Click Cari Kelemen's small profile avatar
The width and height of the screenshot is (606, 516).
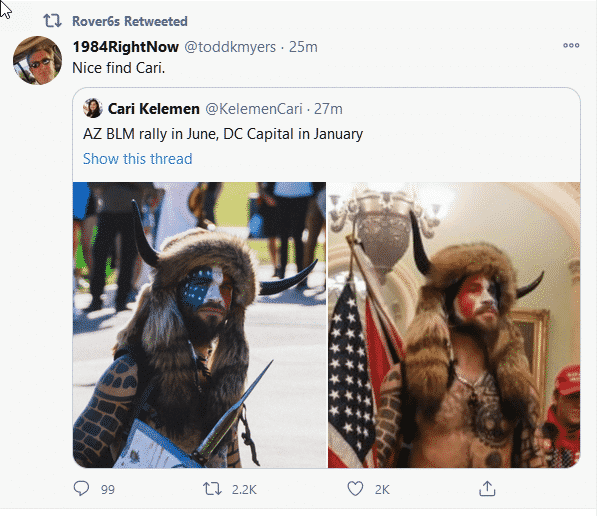coord(93,108)
